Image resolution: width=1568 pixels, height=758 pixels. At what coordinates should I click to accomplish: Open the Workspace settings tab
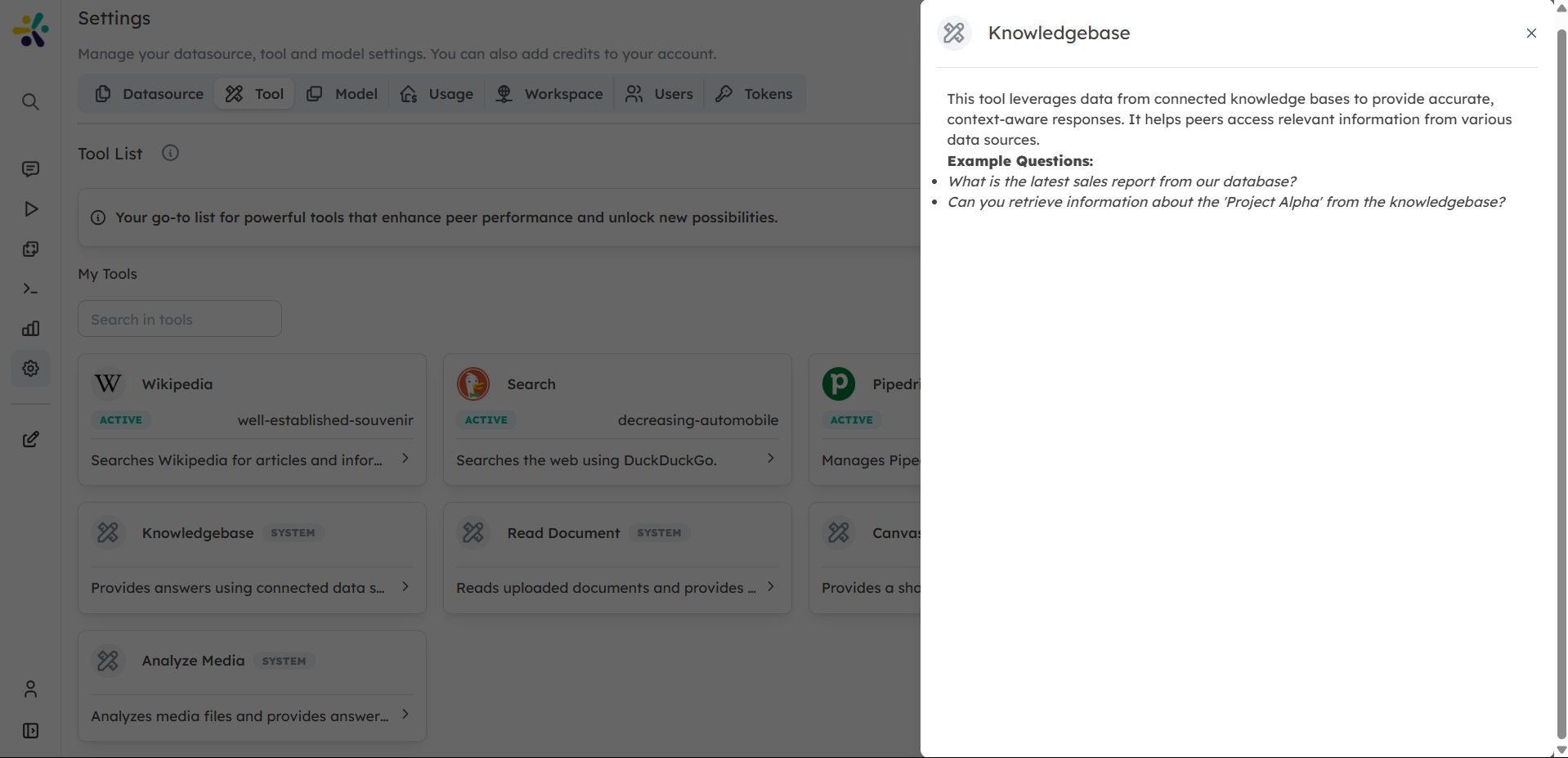(549, 93)
